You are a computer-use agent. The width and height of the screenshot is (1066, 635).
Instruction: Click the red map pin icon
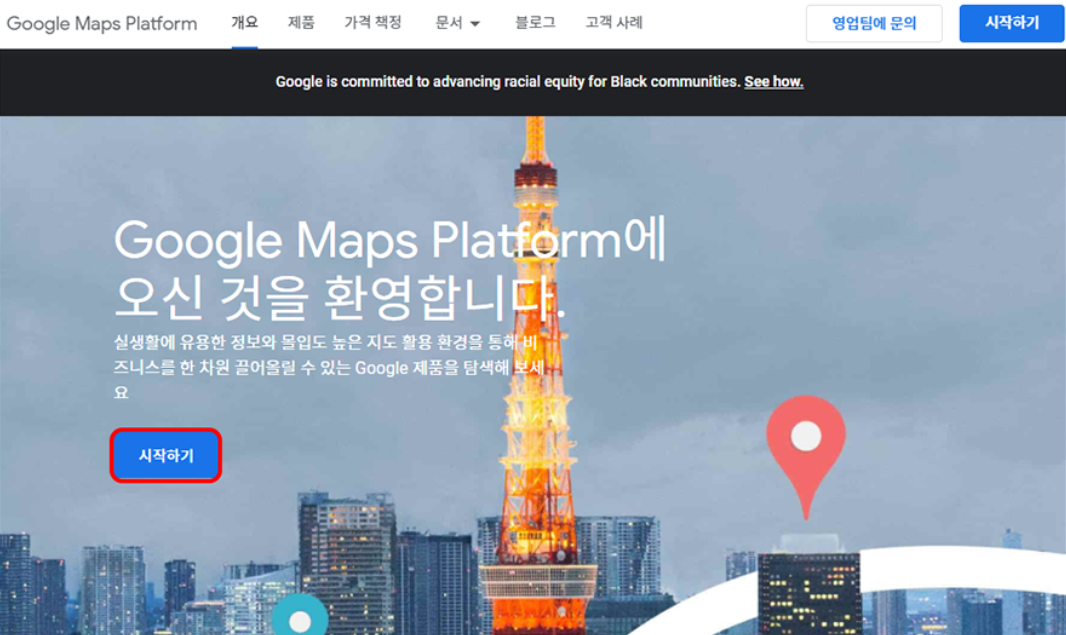tap(806, 456)
